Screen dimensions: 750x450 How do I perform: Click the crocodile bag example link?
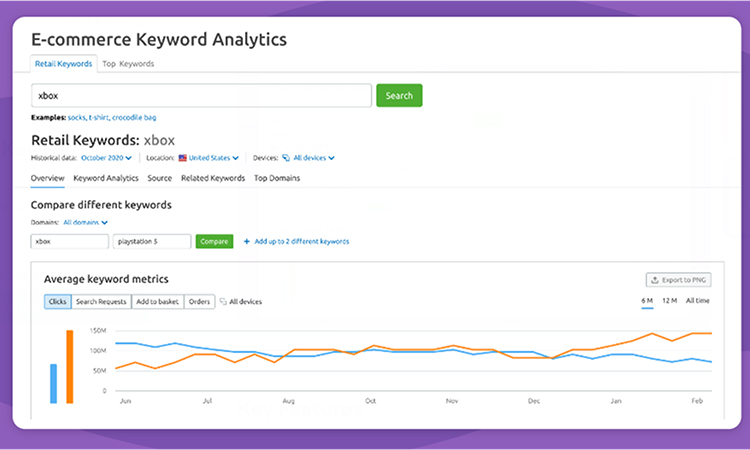(141, 117)
